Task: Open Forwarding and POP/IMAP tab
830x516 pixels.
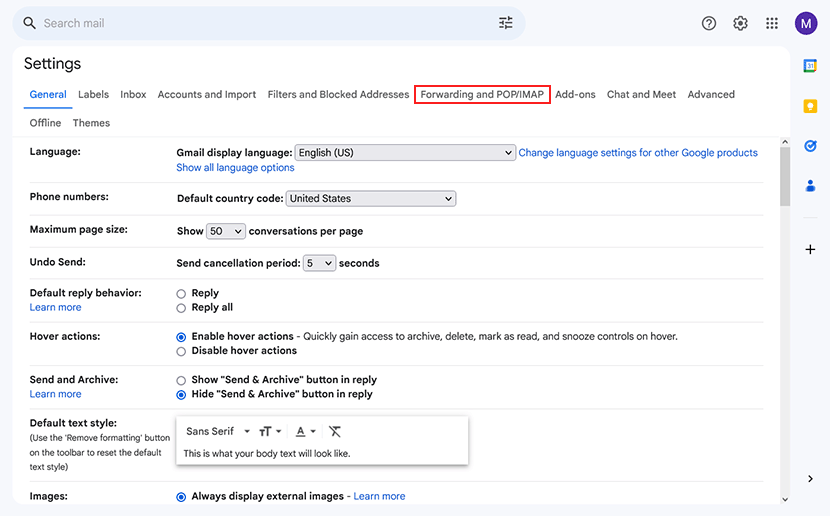Action: click(482, 94)
